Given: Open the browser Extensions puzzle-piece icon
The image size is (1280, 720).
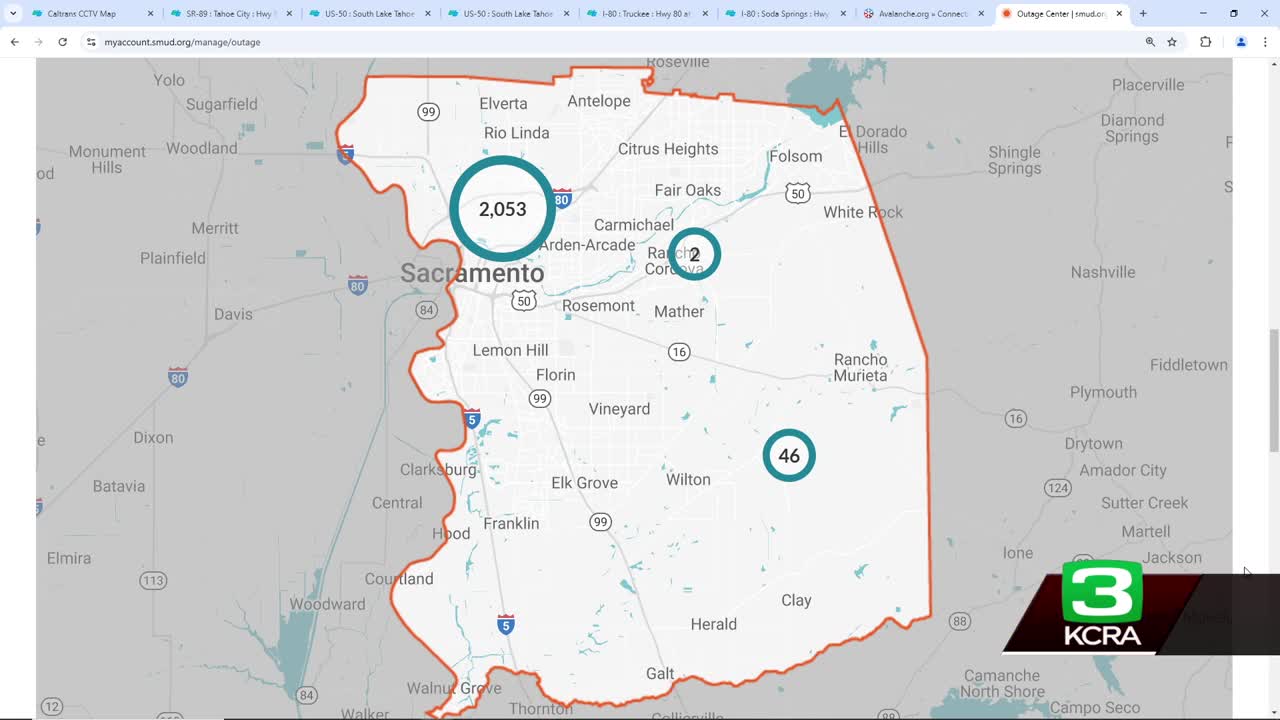Looking at the screenshot, I should pos(1205,42).
